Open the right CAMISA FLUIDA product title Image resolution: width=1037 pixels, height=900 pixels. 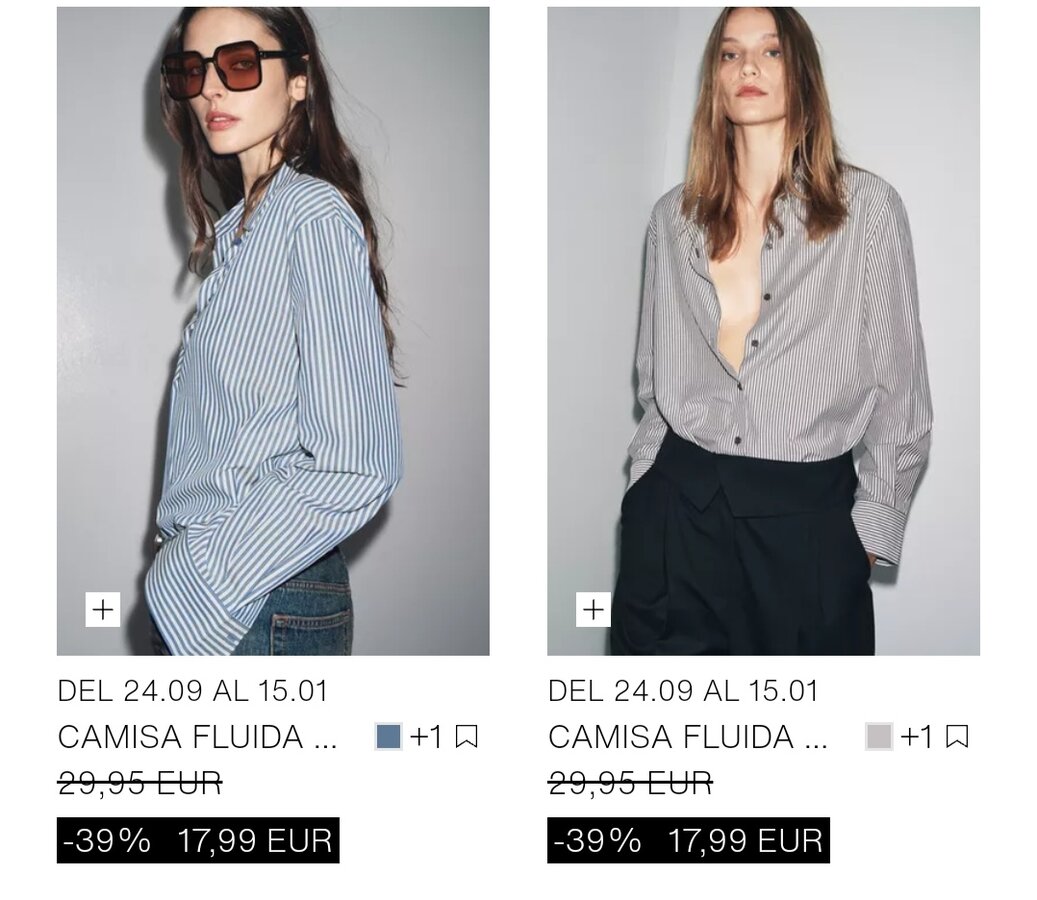(x=688, y=737)
